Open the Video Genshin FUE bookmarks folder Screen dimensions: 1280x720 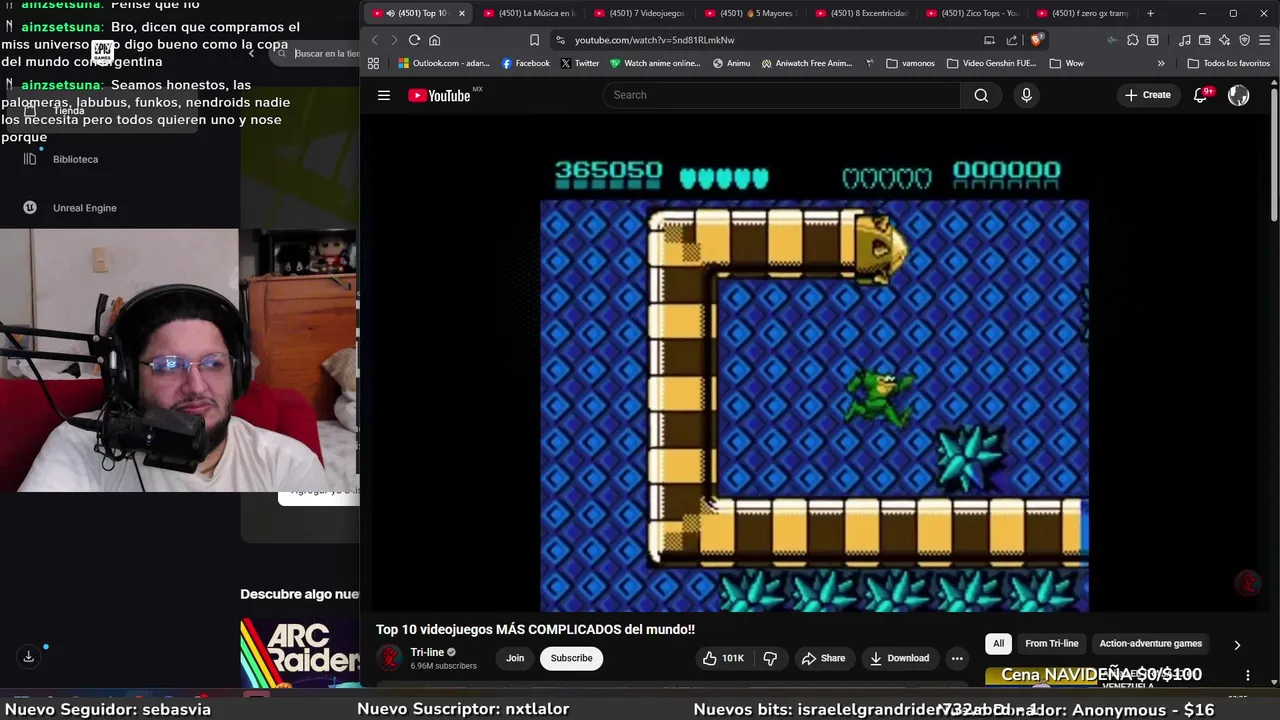(x=991, y=63)
